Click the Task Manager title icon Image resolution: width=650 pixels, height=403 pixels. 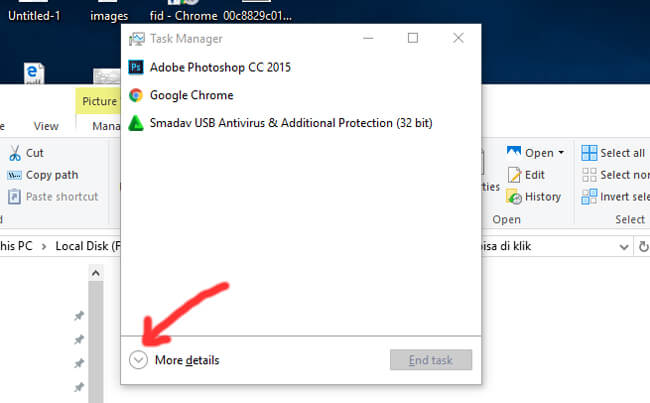[136, 39]
